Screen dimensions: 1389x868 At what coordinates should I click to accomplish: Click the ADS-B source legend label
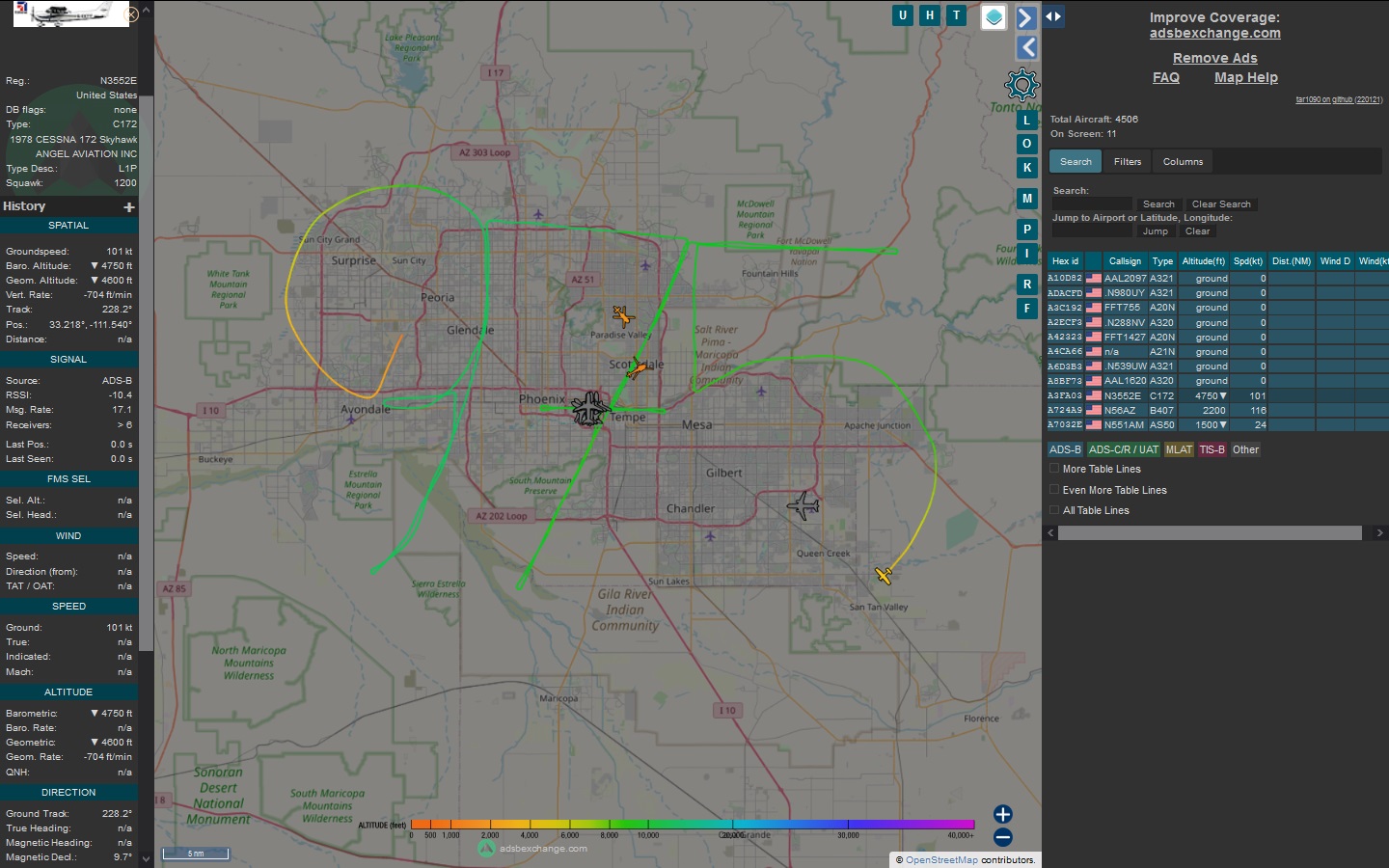1065,449
